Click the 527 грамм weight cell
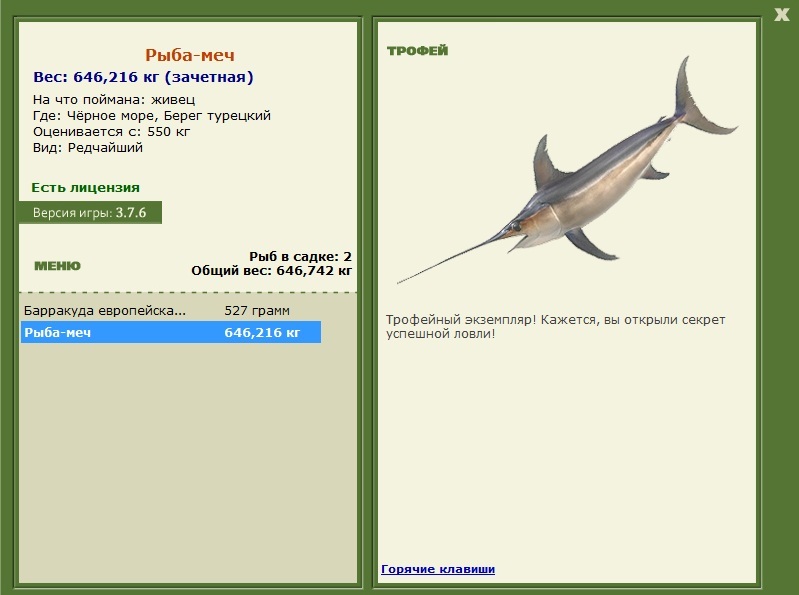The width and height of the screenshot is (799, 595). 257,310
